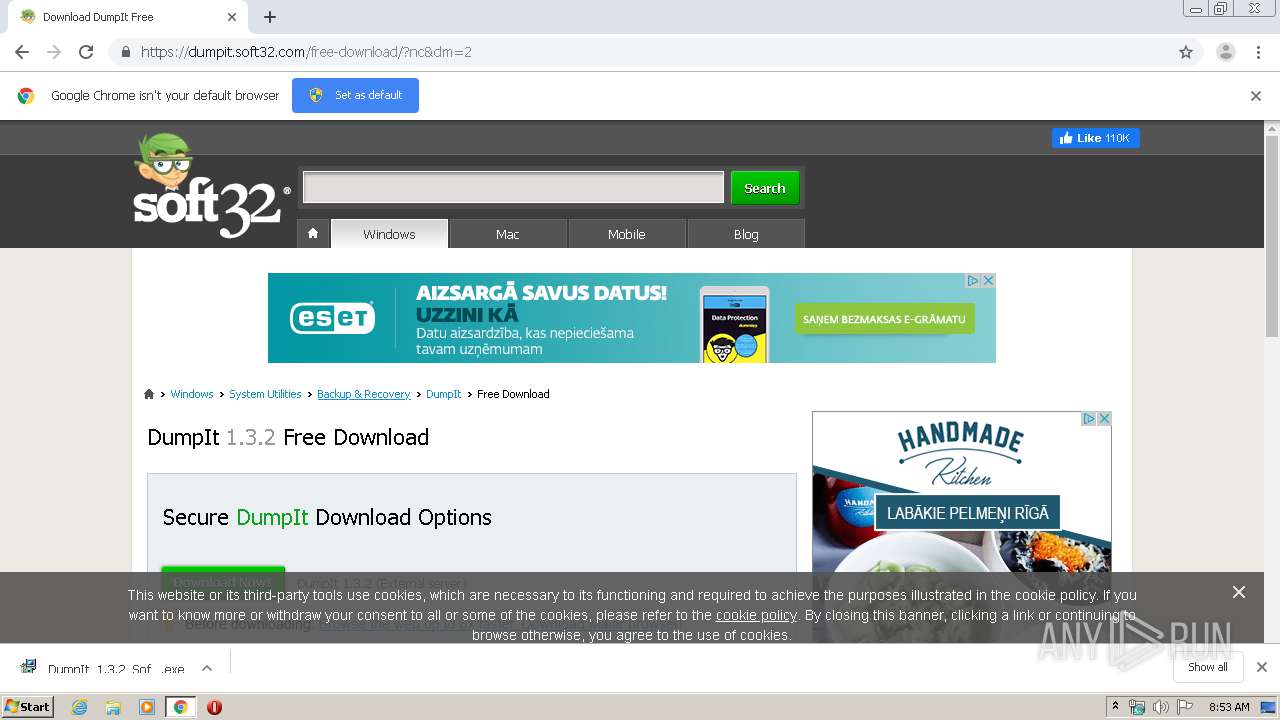Click the SAŅEM BEZMAKSAS E-GRĀMATU ad button
The width and height of the screenshot is (1280, 720).
(884, 319)
